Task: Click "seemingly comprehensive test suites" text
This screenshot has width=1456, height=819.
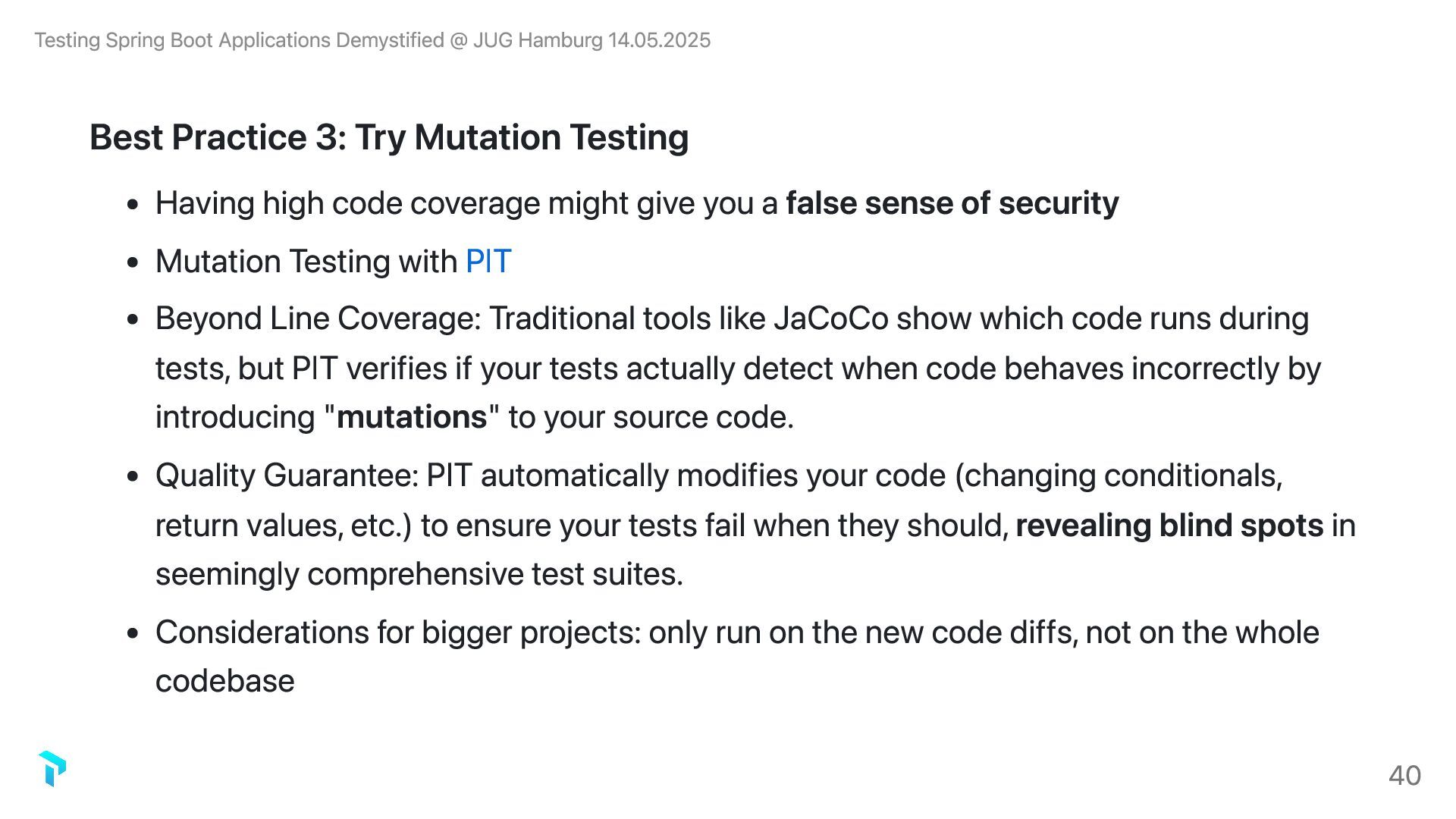Action: 419,574
